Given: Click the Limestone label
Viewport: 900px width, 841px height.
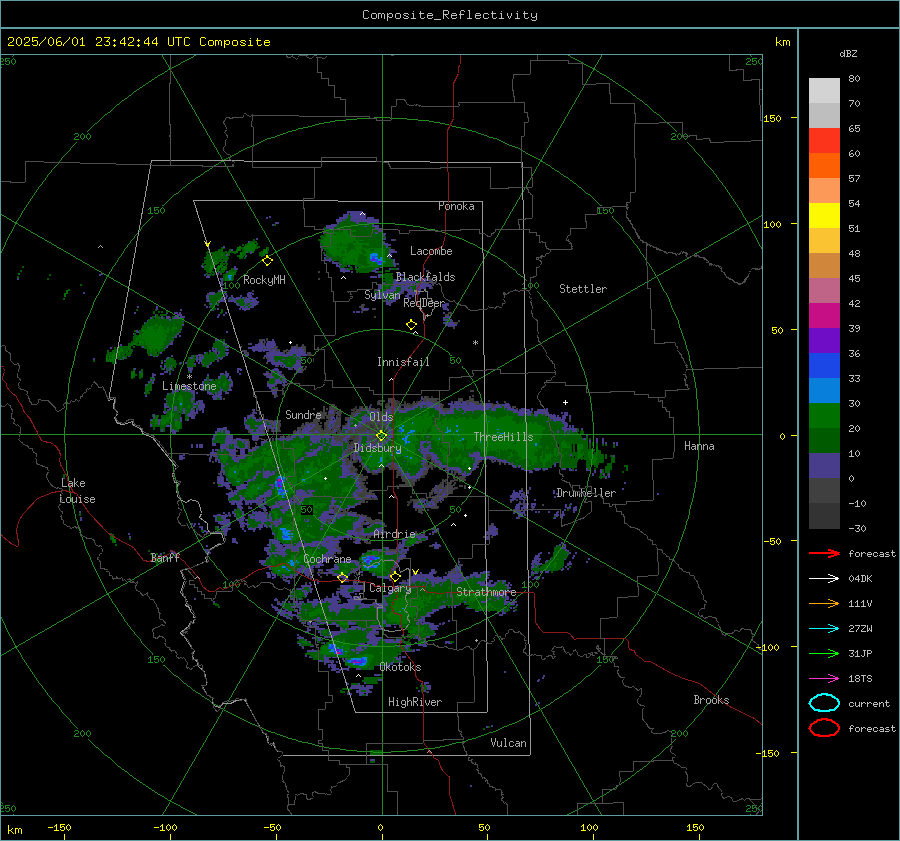Looking at the screenshot, I should click(x=189, y=386).
